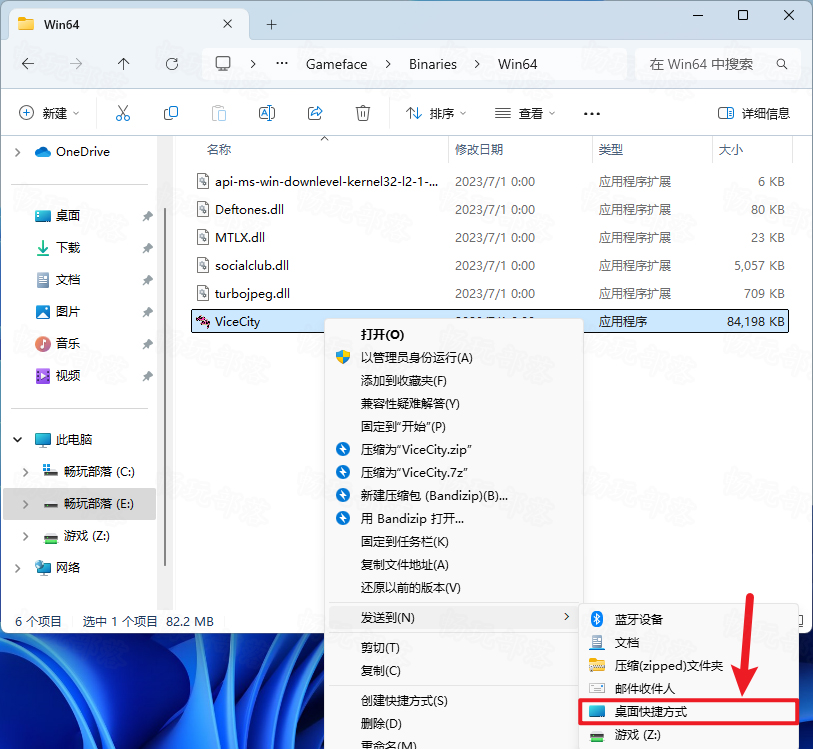This screenshot has width=813, height=749.
Task: Expand the 网络 tree node
Action: [17, 568]
